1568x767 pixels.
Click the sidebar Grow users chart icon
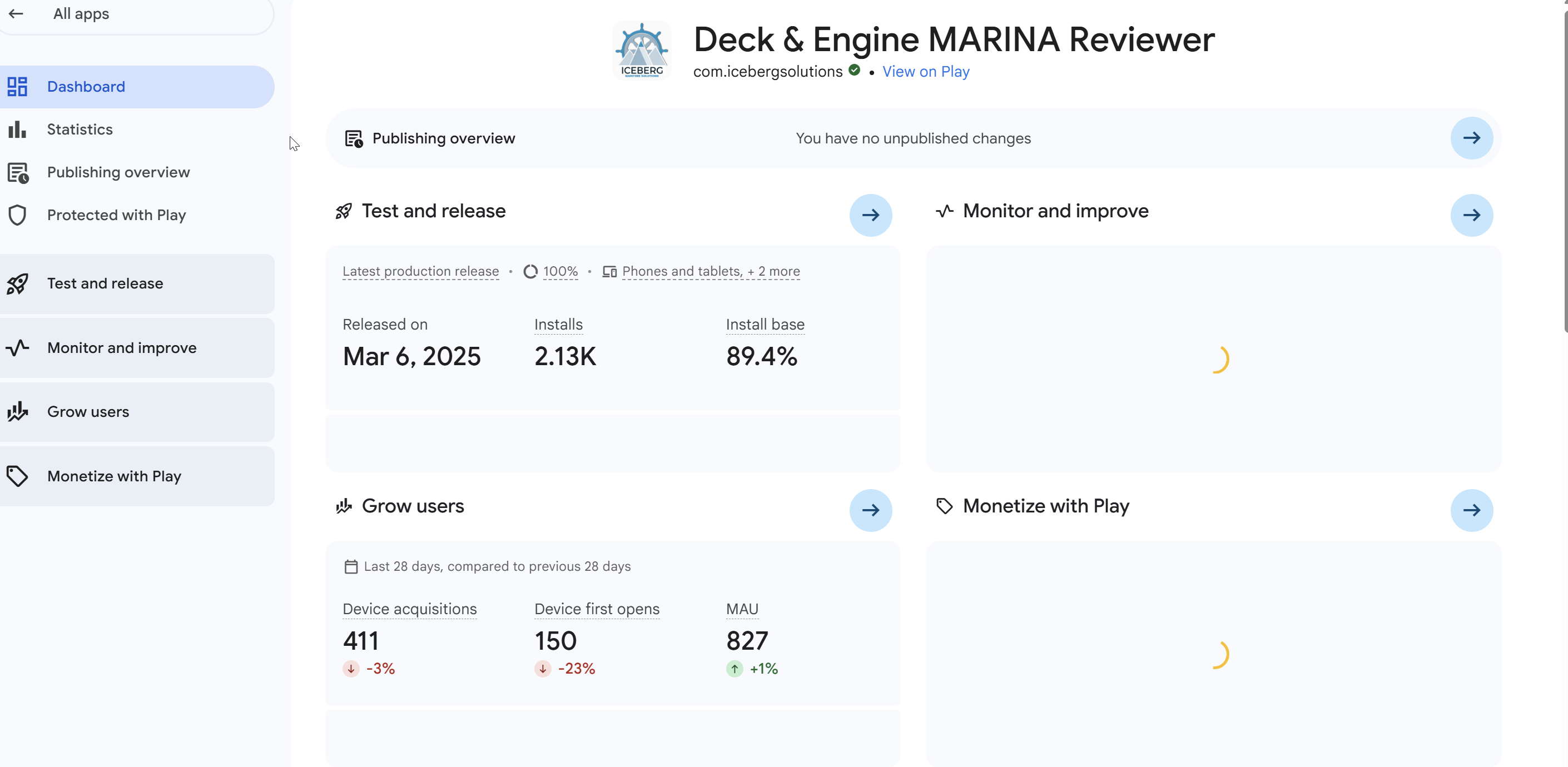(x=17, y=412)
